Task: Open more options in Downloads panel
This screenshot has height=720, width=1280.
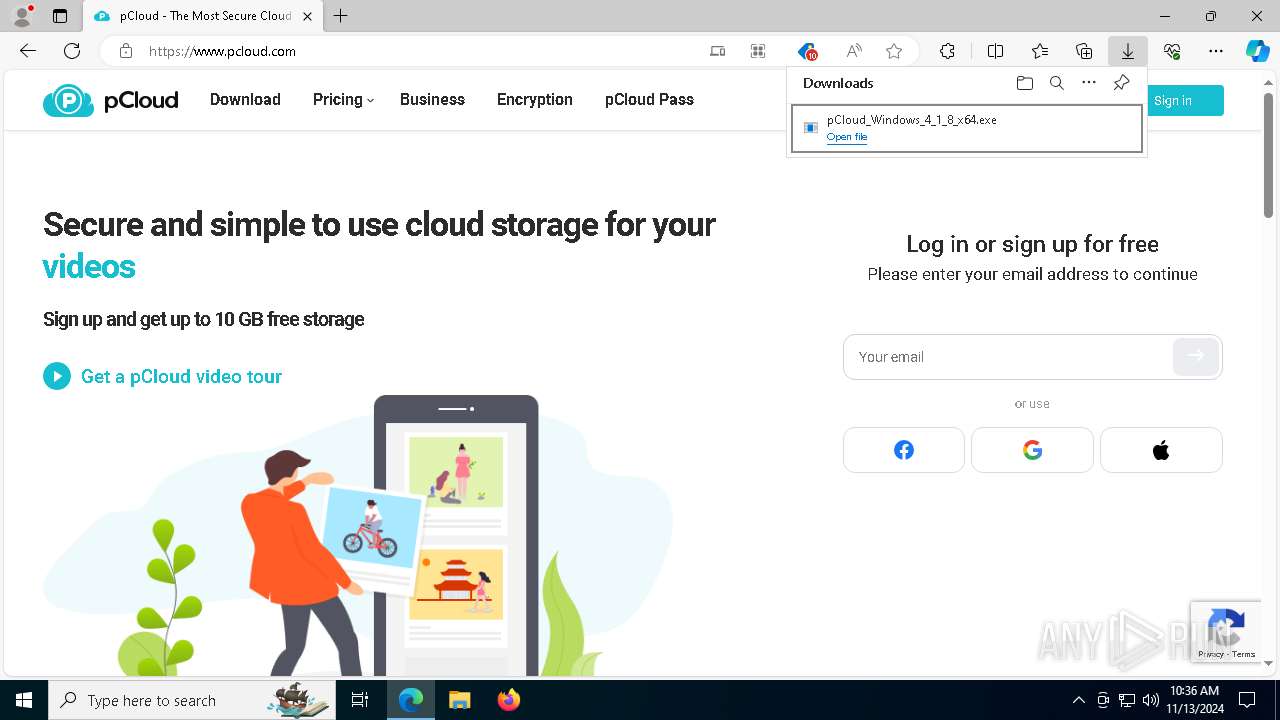Action: (x=1089, y=83)
